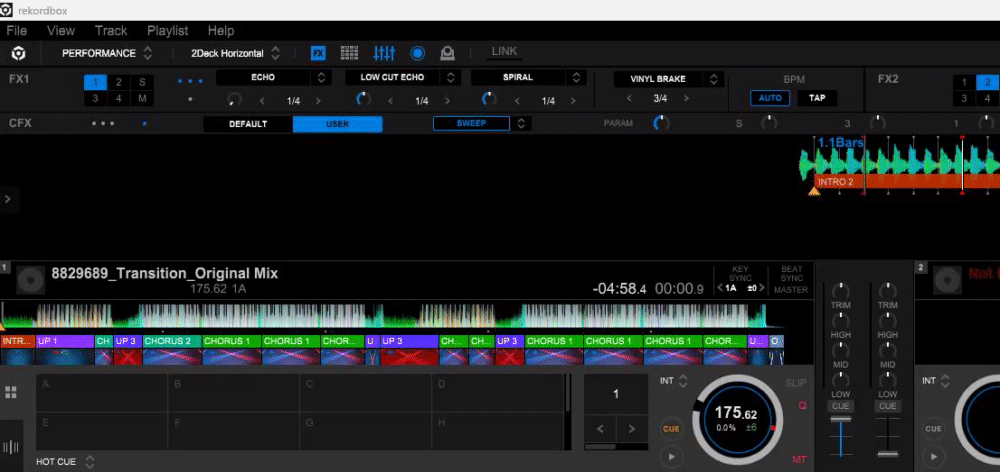
Task: Open the Help menu
Action: pos(221,31)
